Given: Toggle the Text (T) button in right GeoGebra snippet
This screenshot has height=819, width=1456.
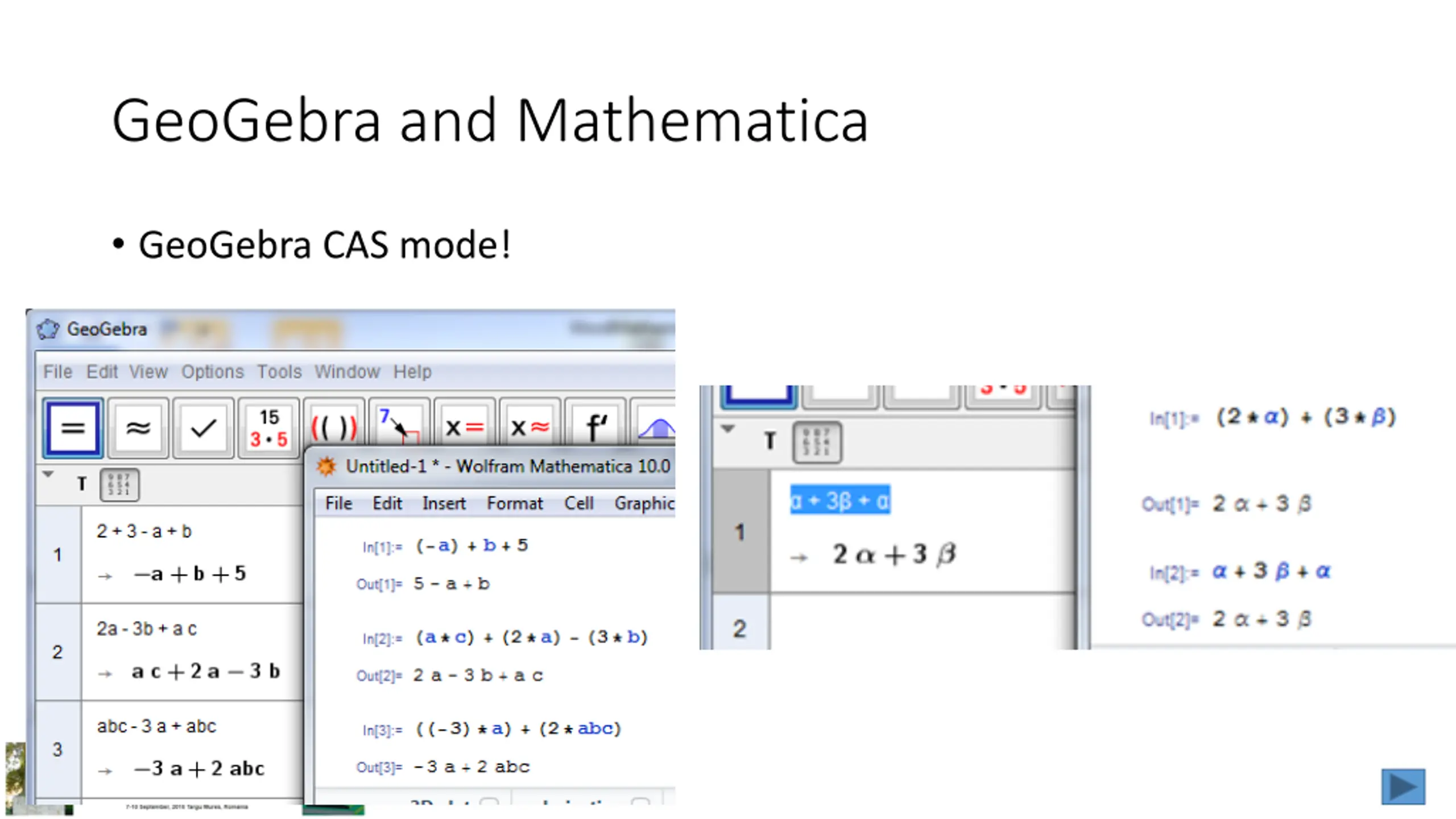Looking at the screenshot, I should point(770,441).
